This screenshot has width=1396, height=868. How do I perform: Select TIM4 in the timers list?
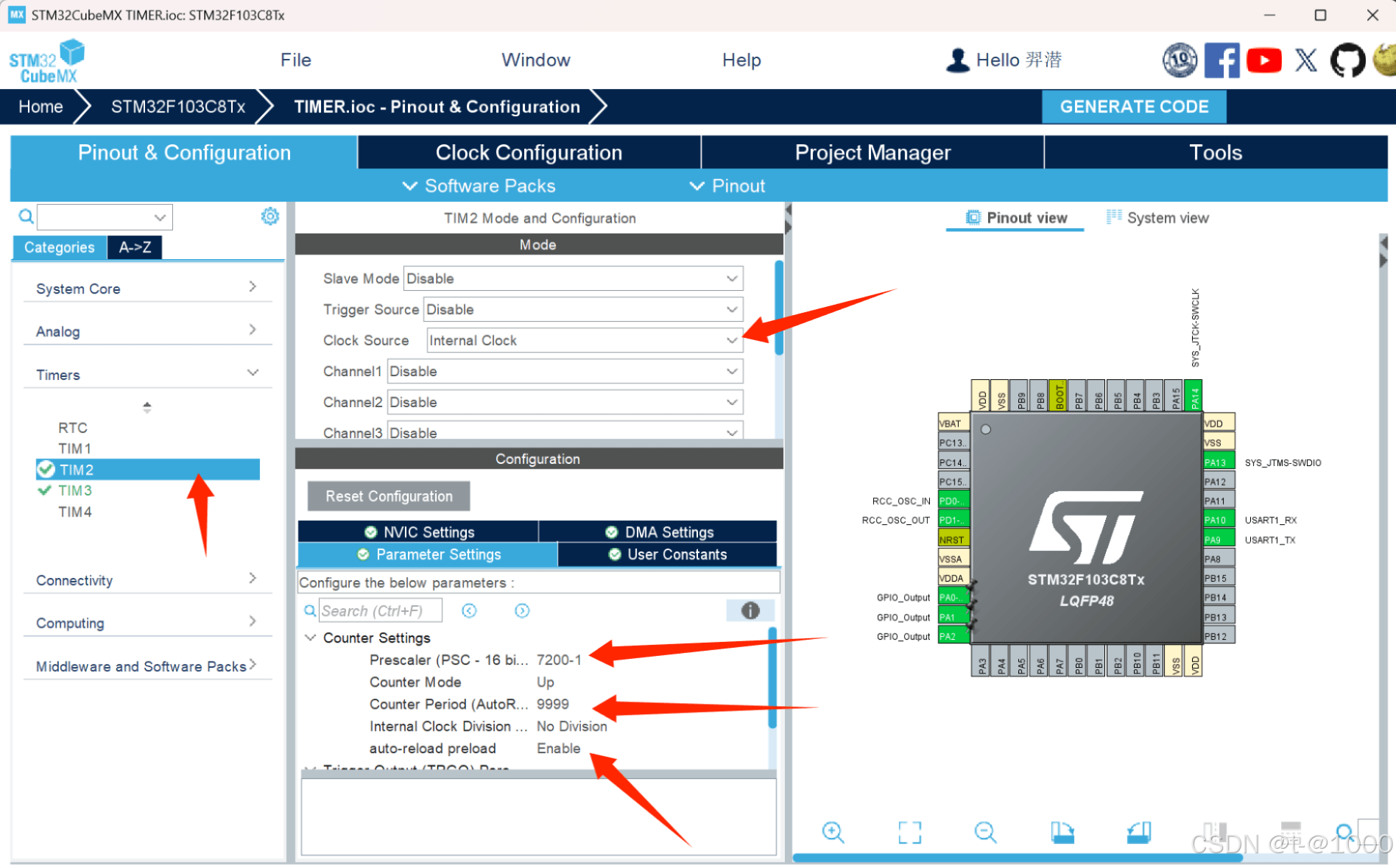click(x=75, y=512)
